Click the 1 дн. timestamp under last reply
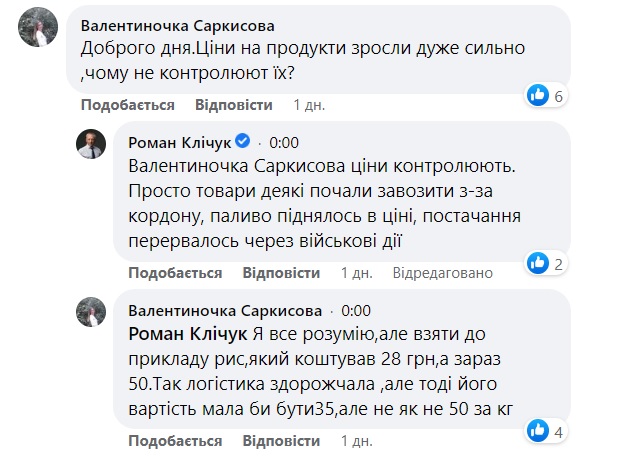 pyautogui.click(x=358, y=441)
